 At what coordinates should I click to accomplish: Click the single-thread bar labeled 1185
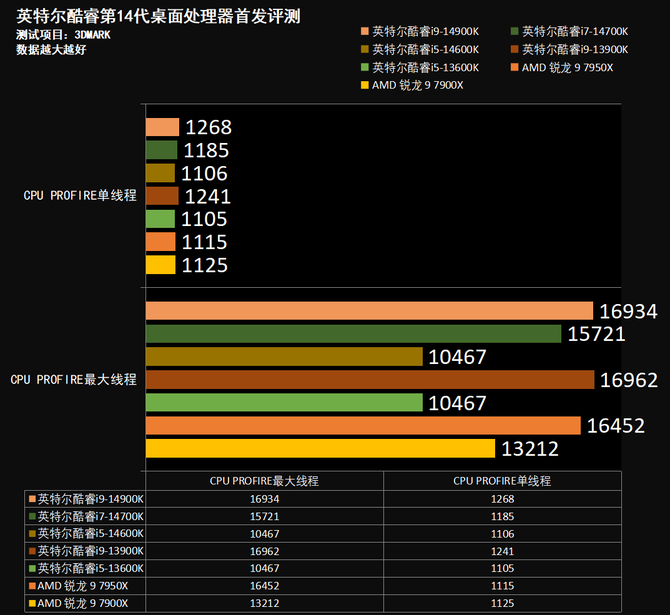point(162,150)
